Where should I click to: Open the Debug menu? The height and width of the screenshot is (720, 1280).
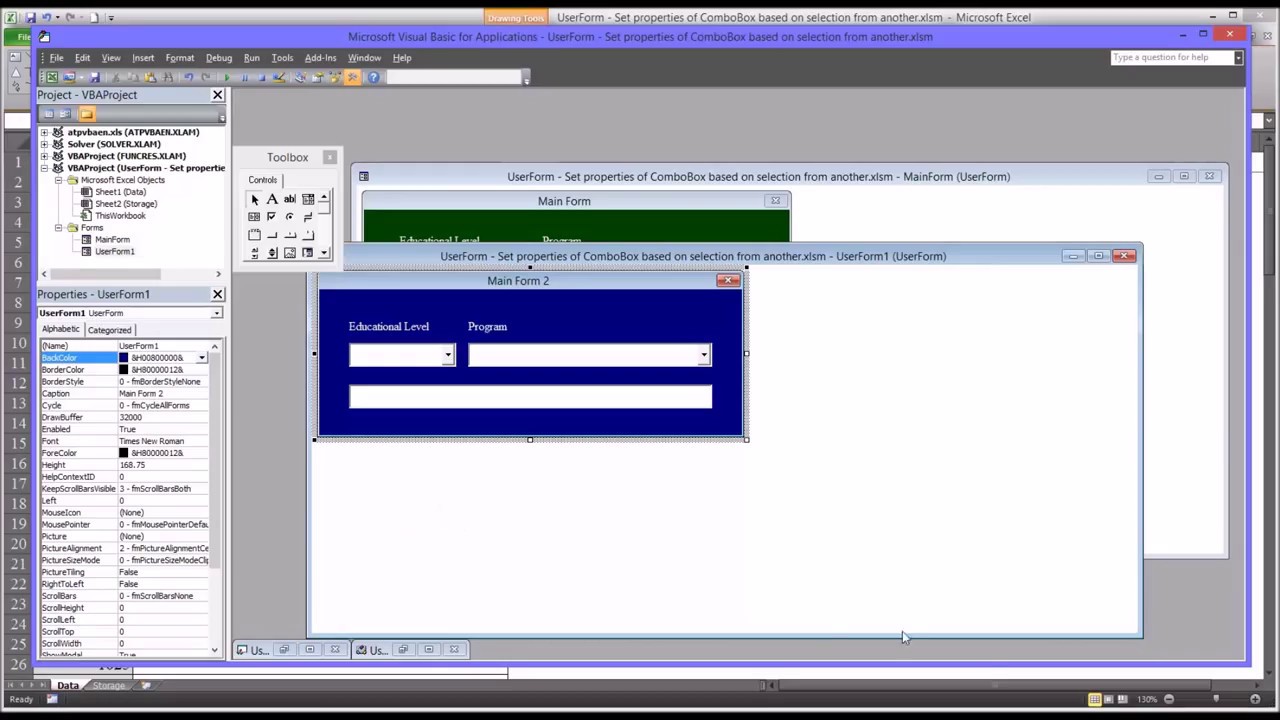(219, 58)
